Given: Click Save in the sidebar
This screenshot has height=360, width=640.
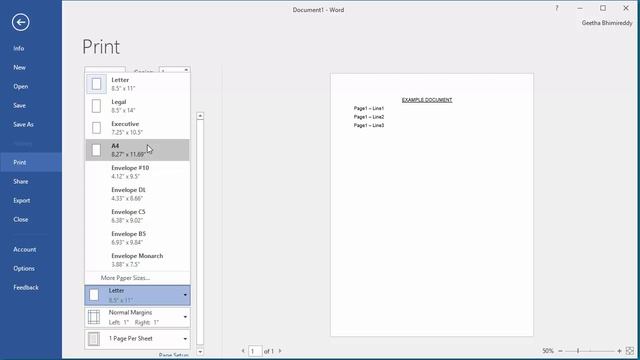Looking at the screenshot, I should tap(19, 105).
